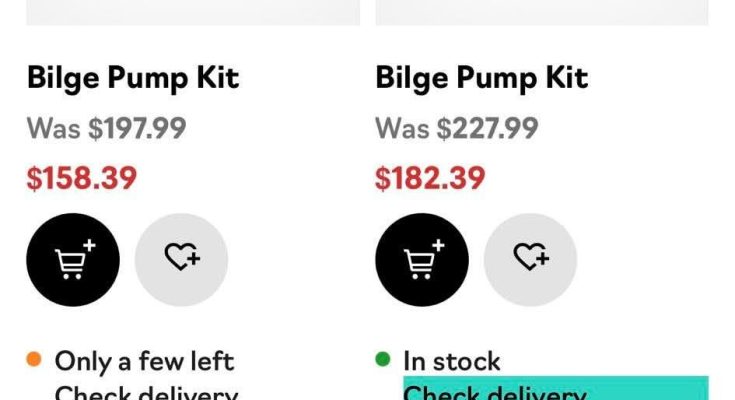This screenshot has height=400, width=735.
Task: Save the $158.39 kit to wishlist
Action: point(181,260)
